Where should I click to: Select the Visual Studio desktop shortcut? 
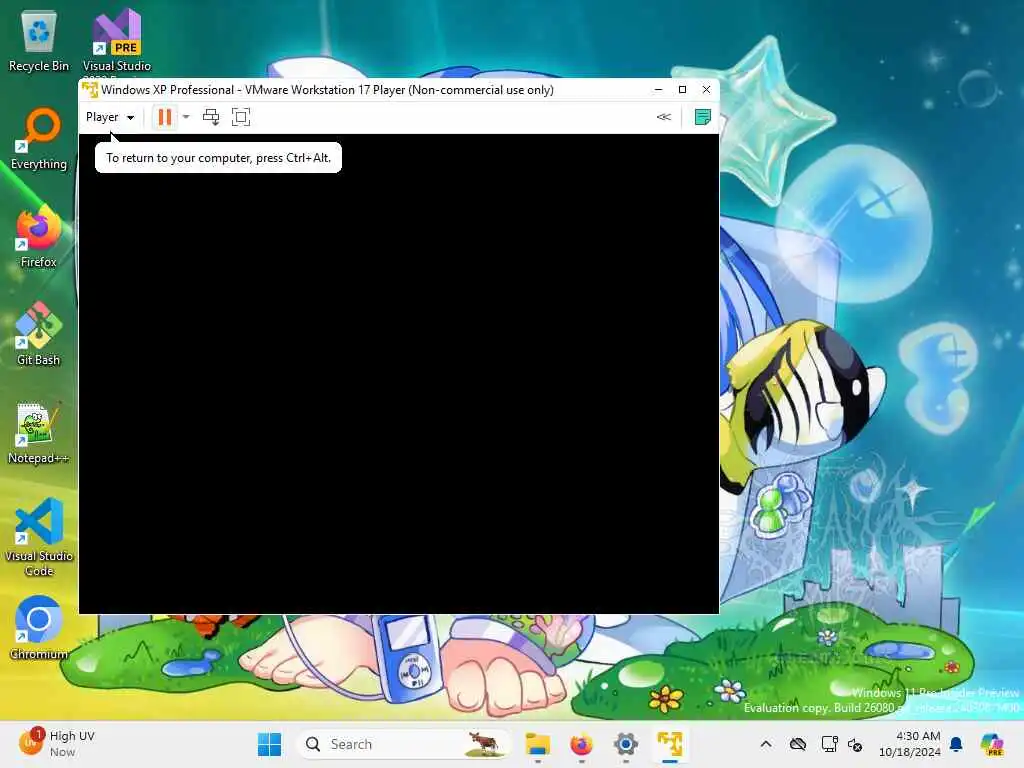[117, 41]
